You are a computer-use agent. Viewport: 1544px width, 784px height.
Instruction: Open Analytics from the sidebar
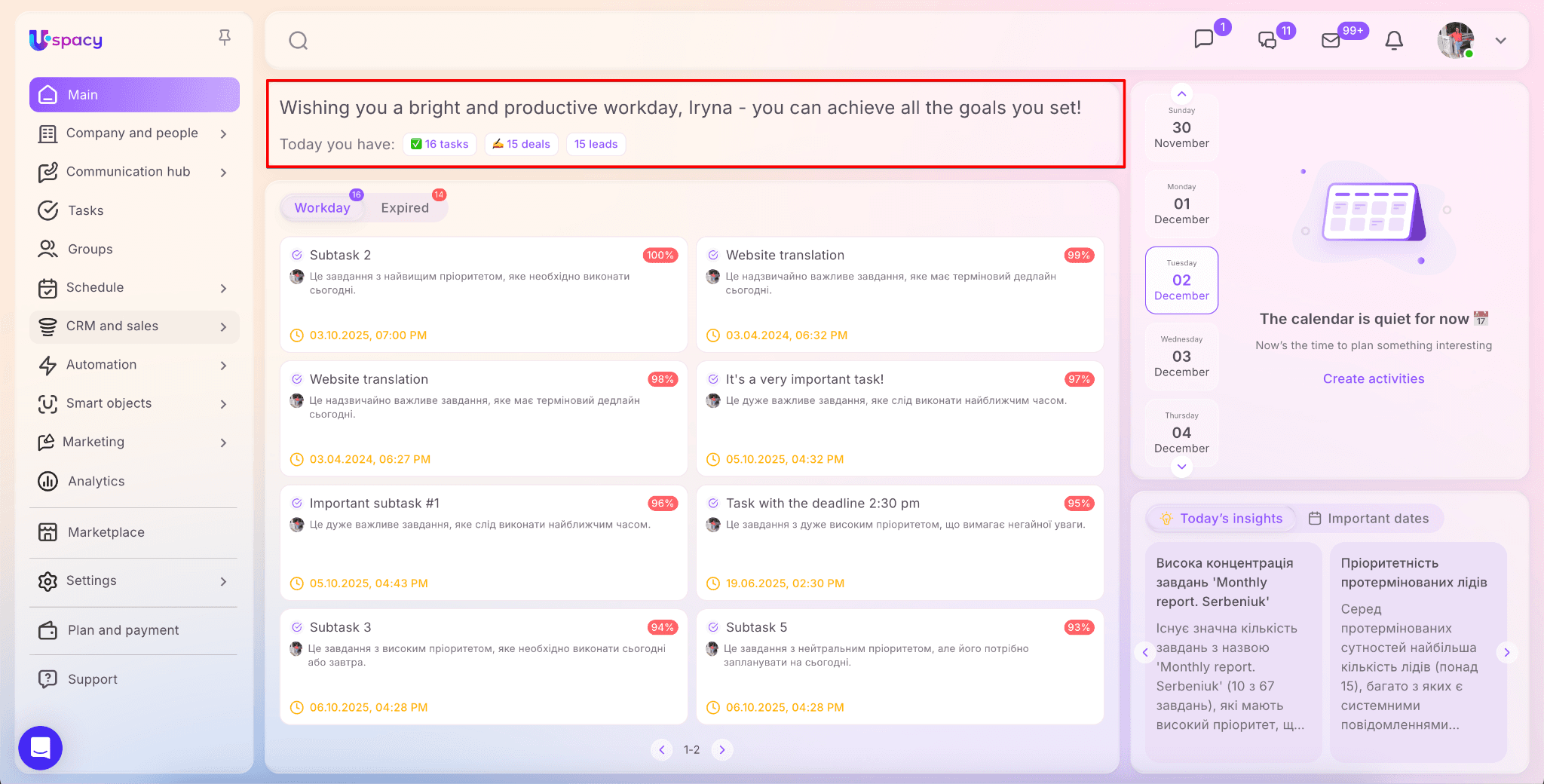click(96, 481)
